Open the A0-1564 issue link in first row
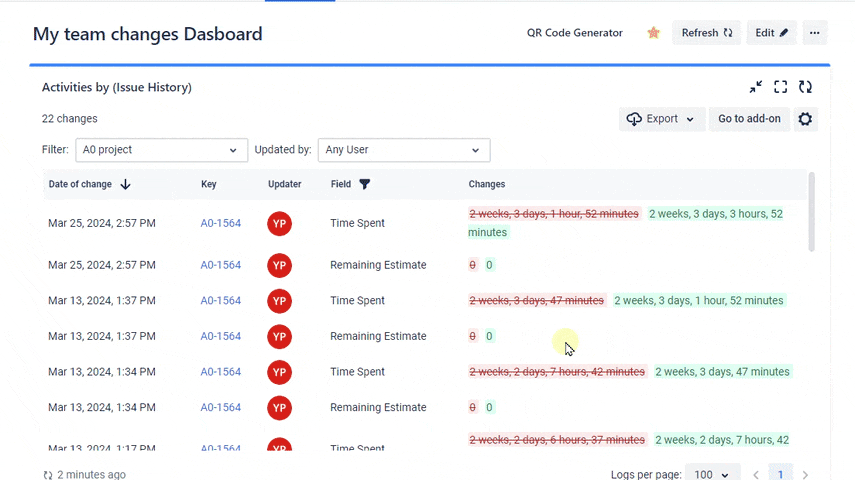 pos(220,224)
